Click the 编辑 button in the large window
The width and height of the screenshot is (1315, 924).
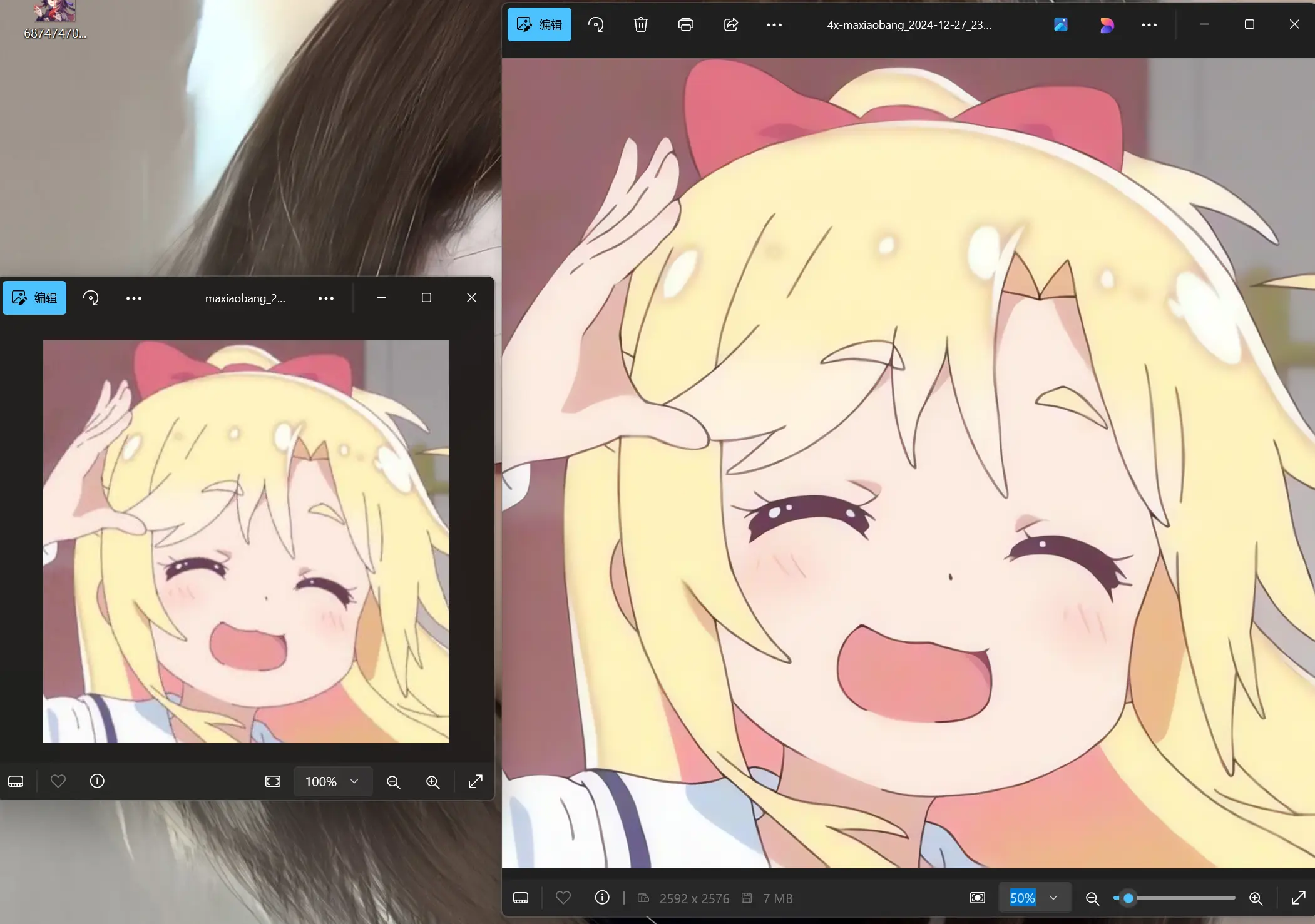tap(539, 24)
